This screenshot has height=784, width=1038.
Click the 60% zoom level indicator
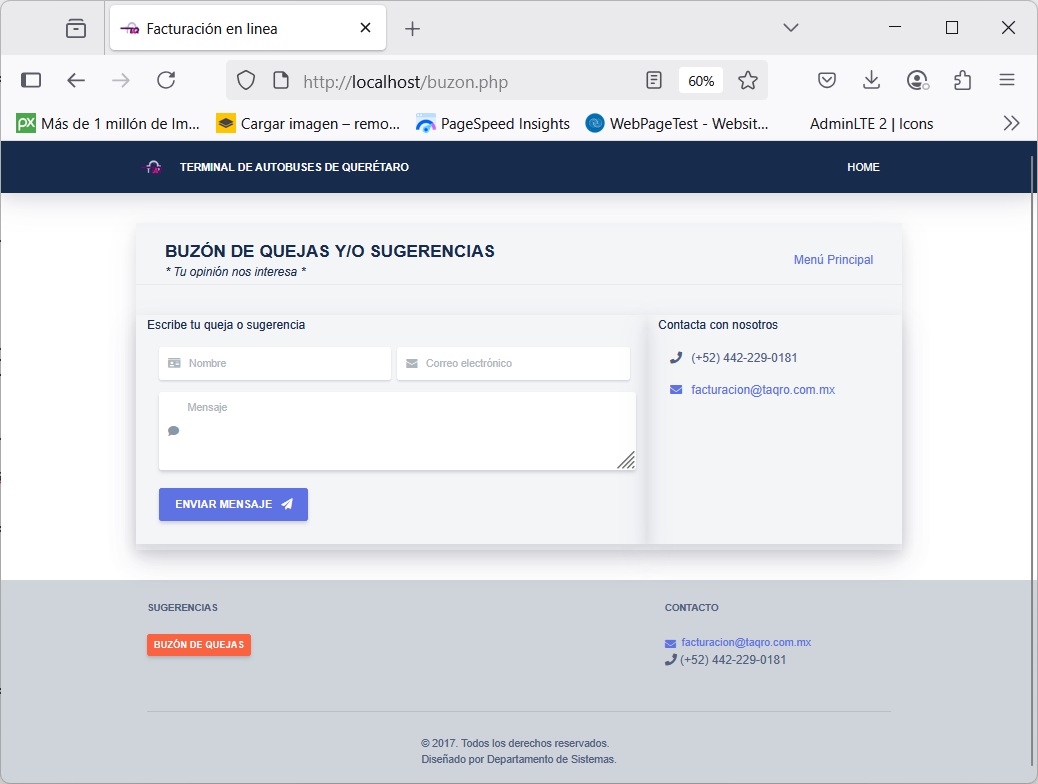(701, 81)
